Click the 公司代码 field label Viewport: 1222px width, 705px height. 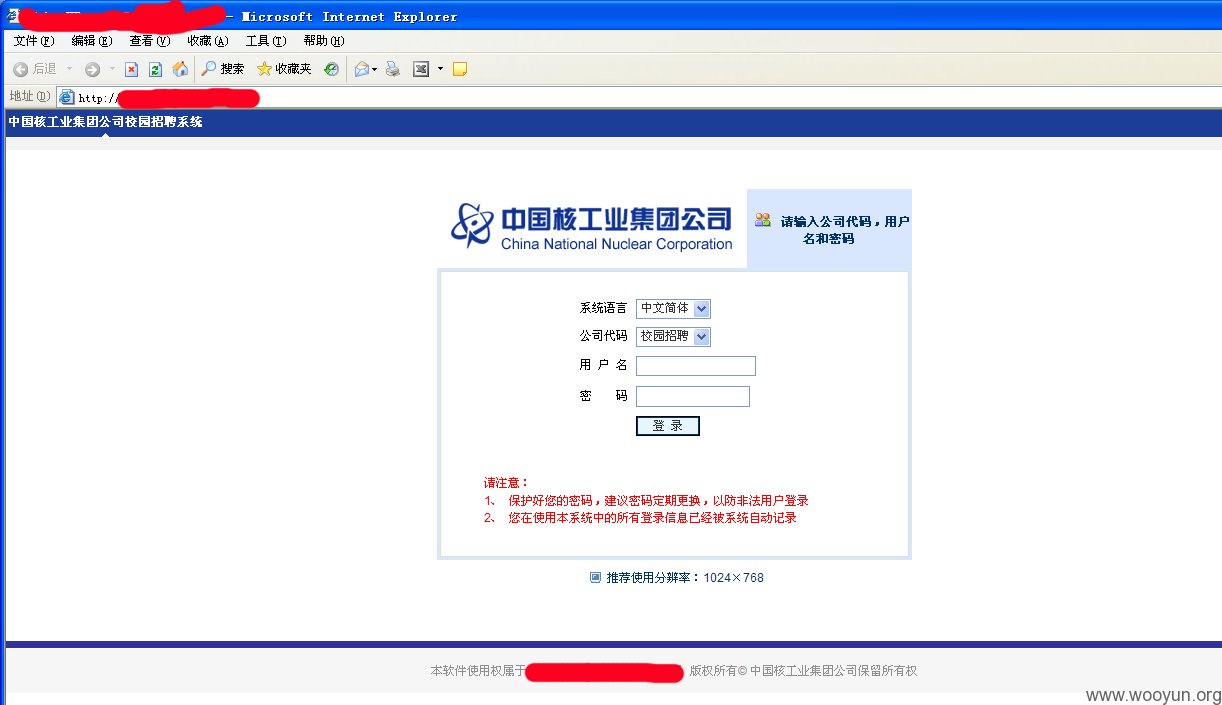pos(603,336)
